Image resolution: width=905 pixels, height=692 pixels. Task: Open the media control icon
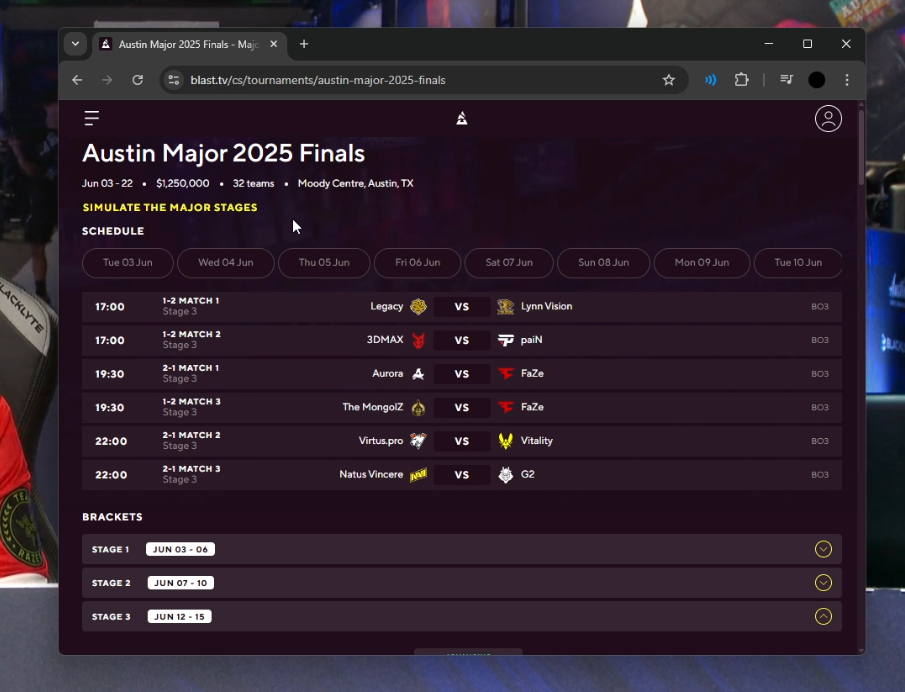pos(787,80)
